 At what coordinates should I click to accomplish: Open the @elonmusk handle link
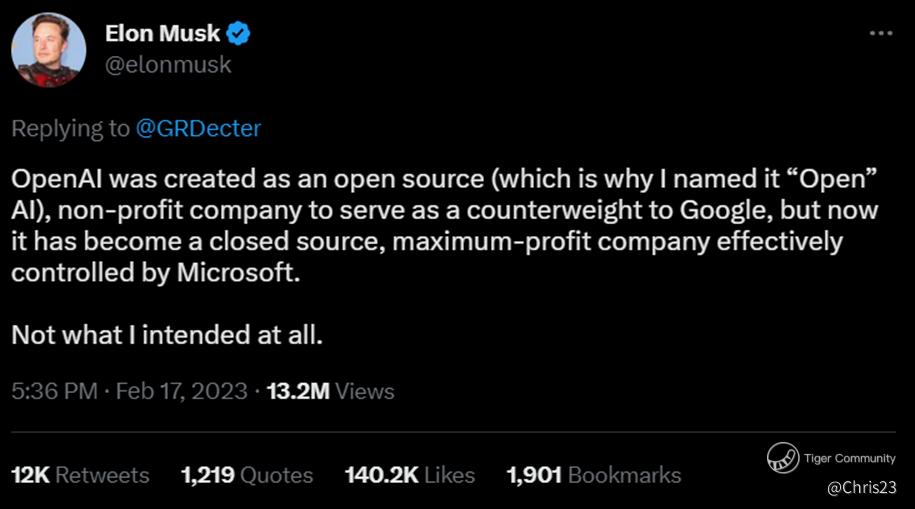click(168, 65)
